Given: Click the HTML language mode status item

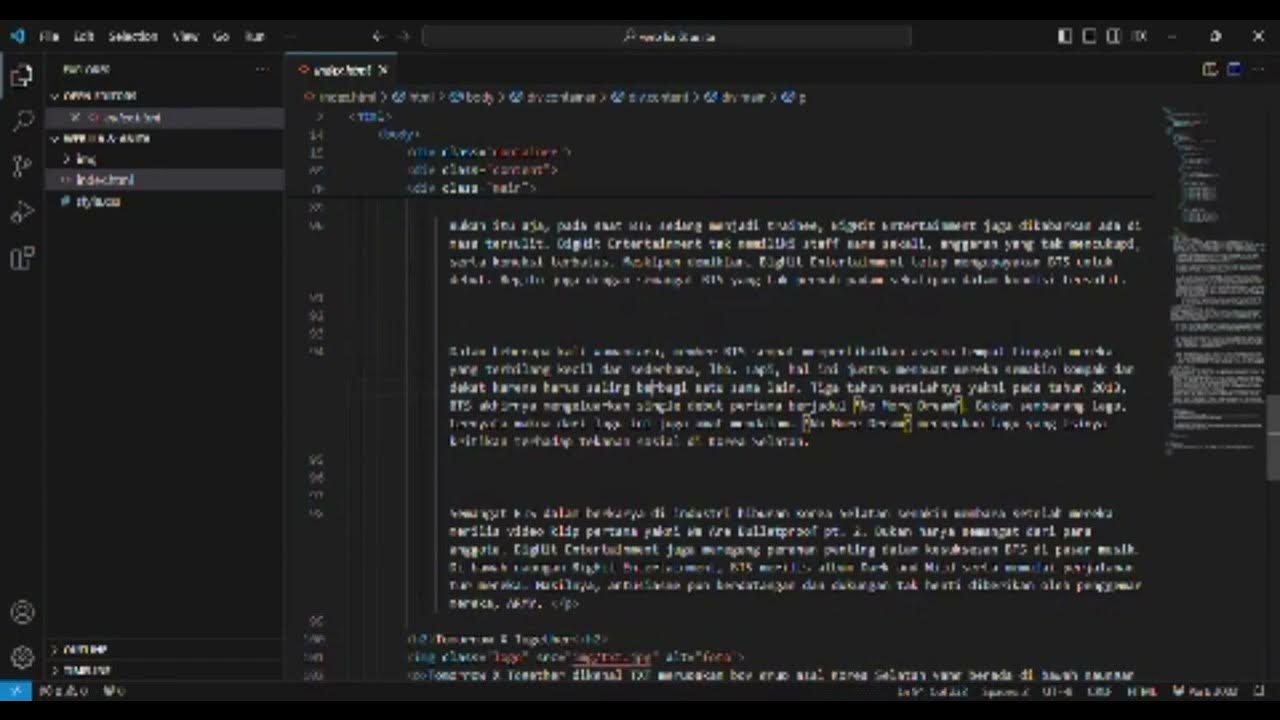Looking at the screenshot, I should click(x=1144, y=690).
